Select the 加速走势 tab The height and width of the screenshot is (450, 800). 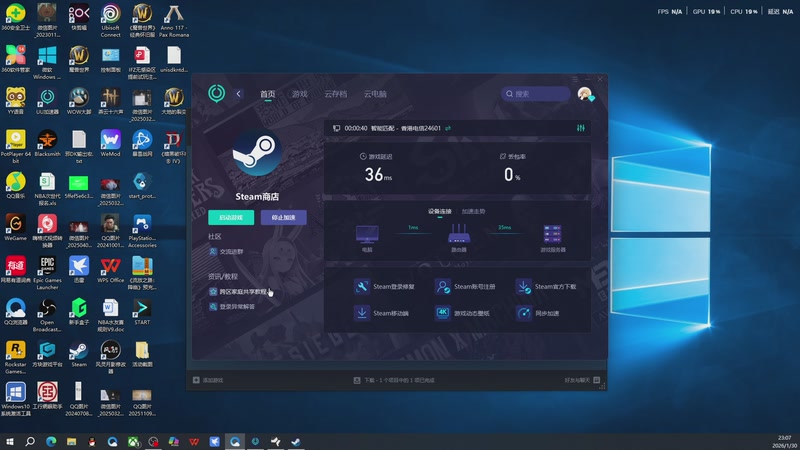pos(473,211)
